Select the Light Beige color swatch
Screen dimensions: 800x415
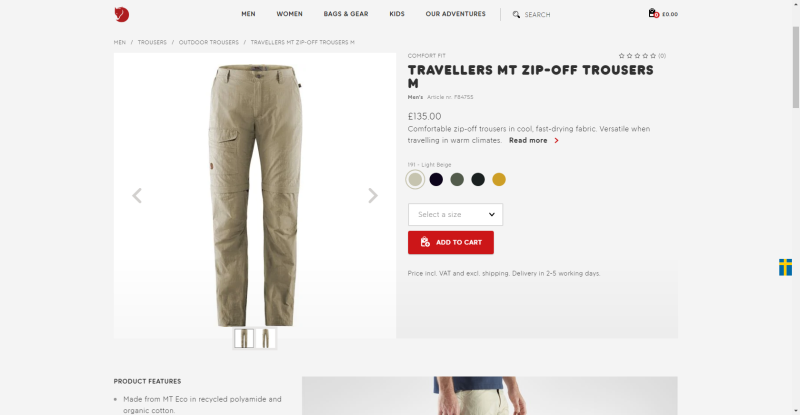[415, 179]
